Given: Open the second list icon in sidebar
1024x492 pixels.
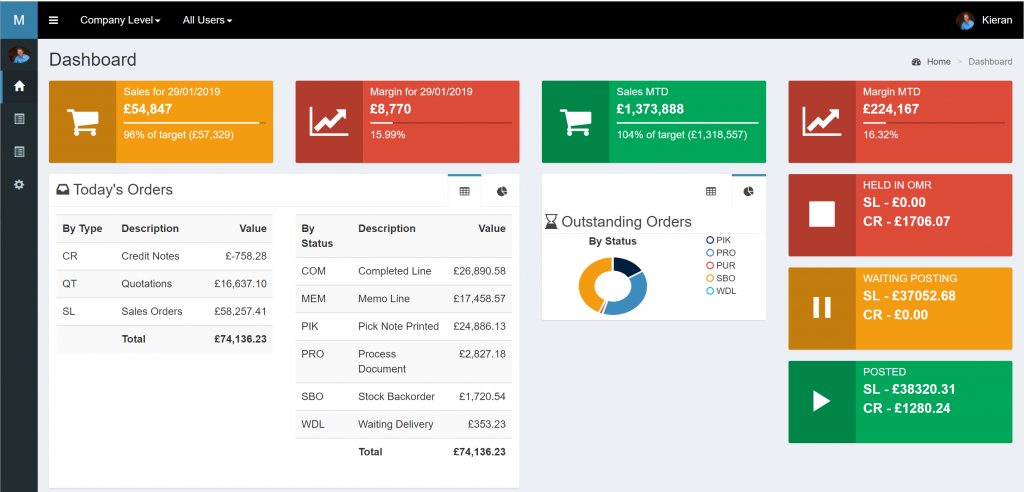Looking at the screenshot, I should 19,152.
